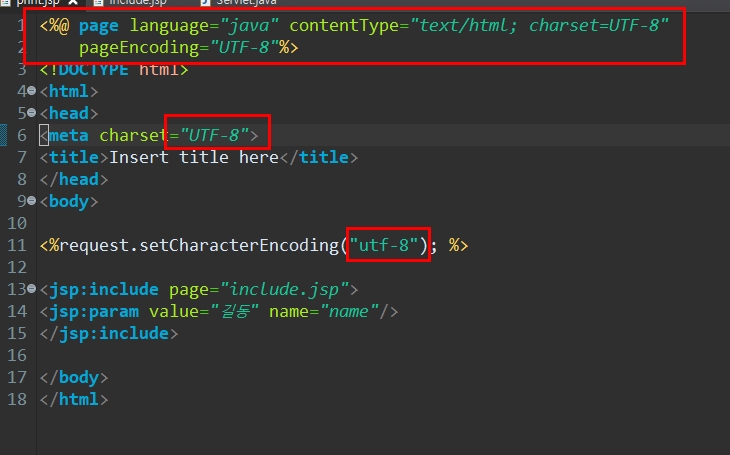Image resolution: width=730 pixels, height=455 pixels.
Task: Click the opening 'head' tag on line 5
Action: [x=68, y=113]
